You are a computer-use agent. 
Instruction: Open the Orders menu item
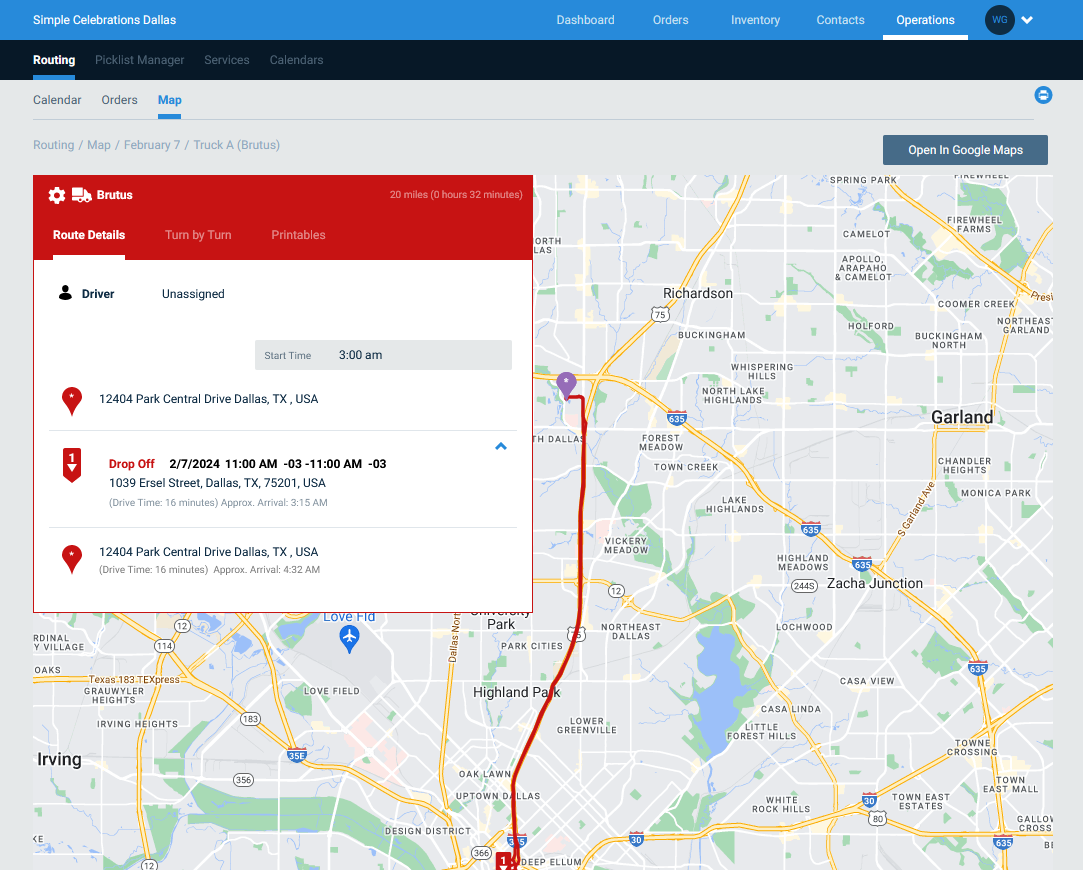click(x=670, y=20)
